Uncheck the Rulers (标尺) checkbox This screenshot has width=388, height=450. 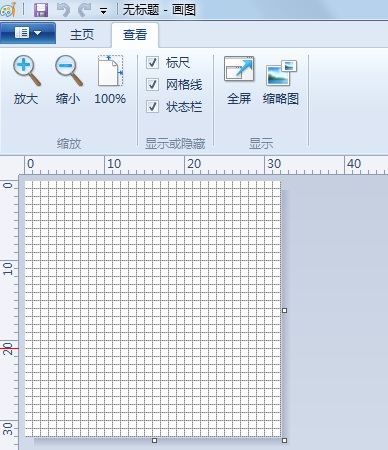[x=152, y=62]
